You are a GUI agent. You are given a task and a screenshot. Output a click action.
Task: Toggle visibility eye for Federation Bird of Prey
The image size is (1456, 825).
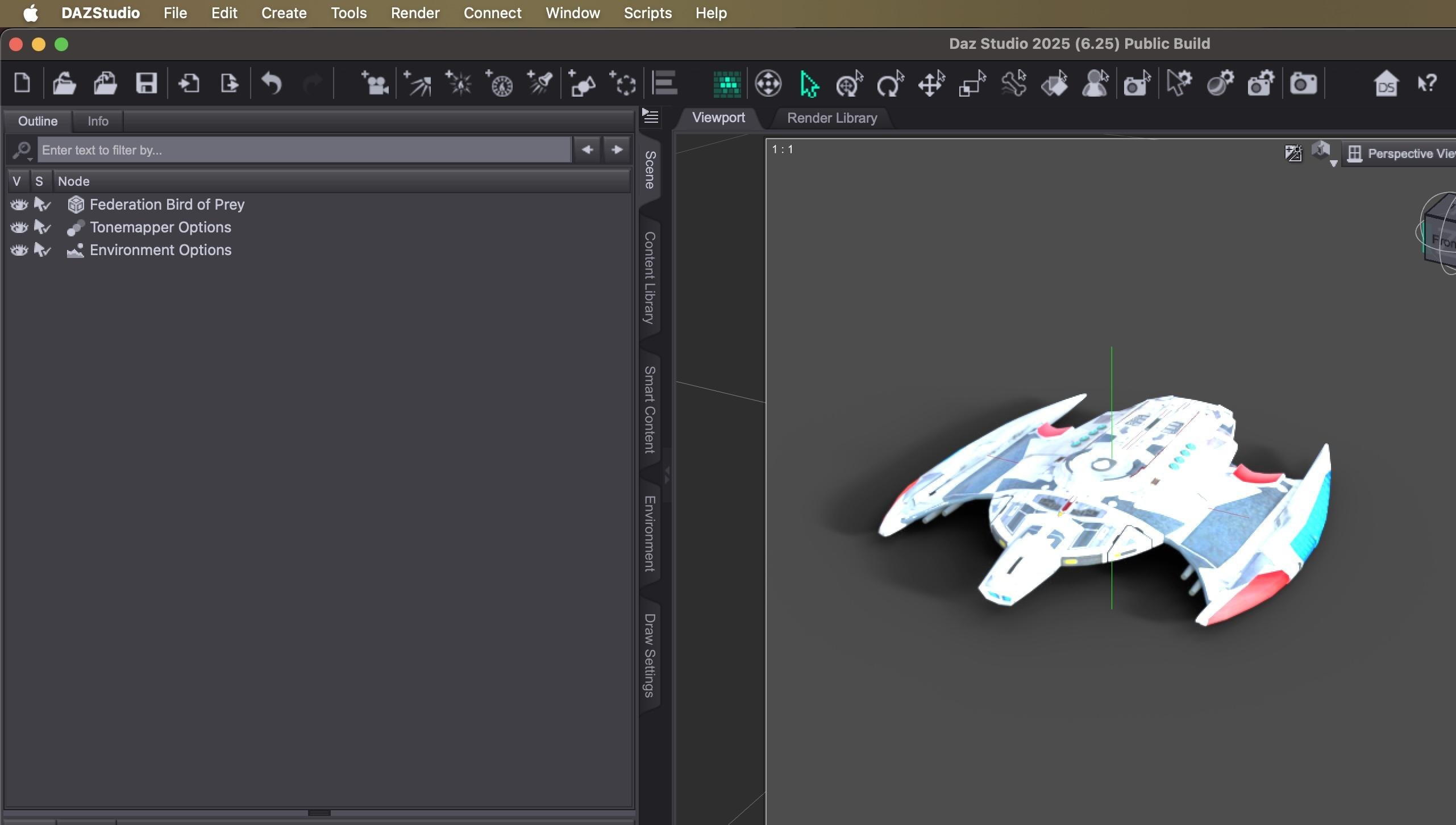(x=19, y=205)
